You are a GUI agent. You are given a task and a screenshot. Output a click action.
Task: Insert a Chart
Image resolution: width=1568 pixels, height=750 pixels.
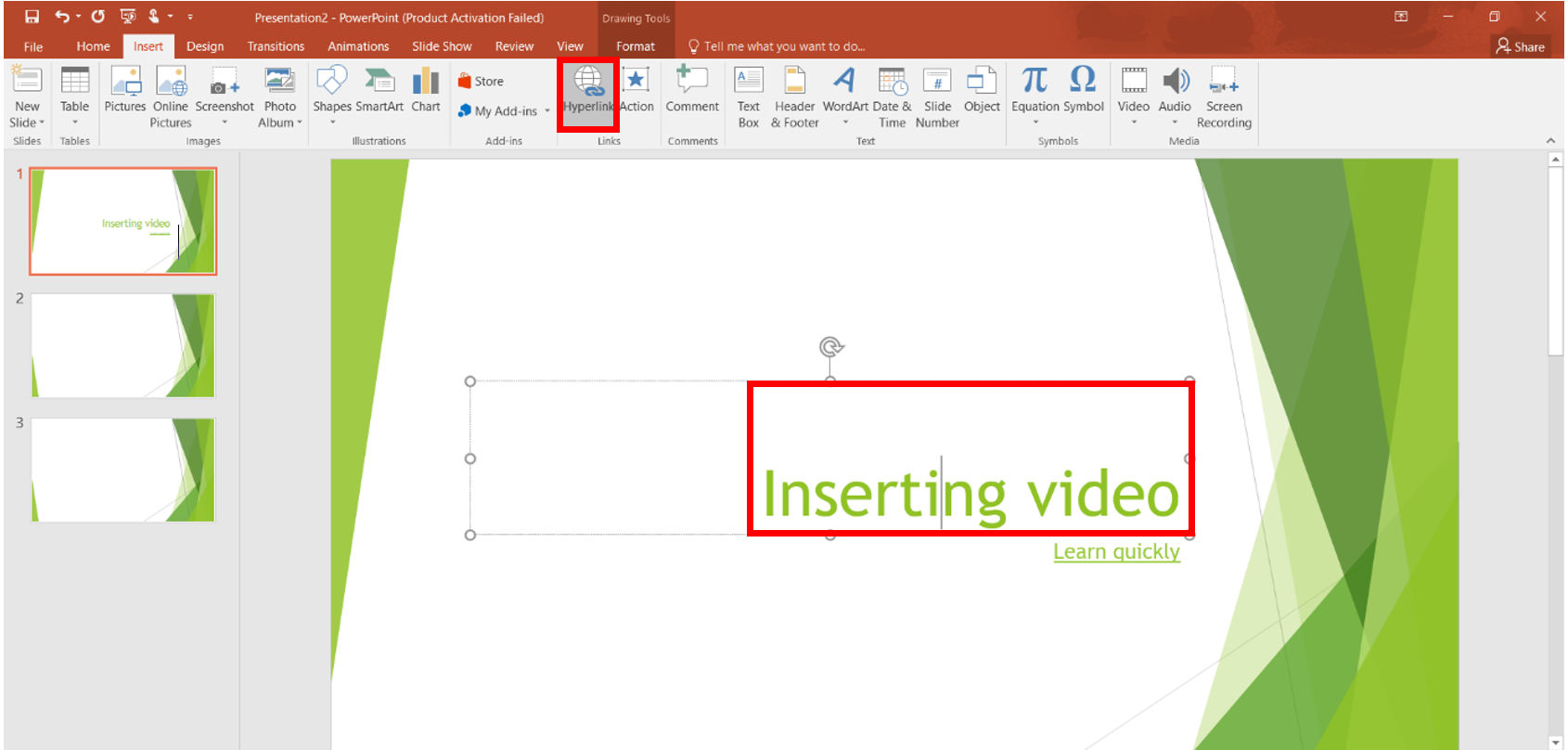click(426, 90)
